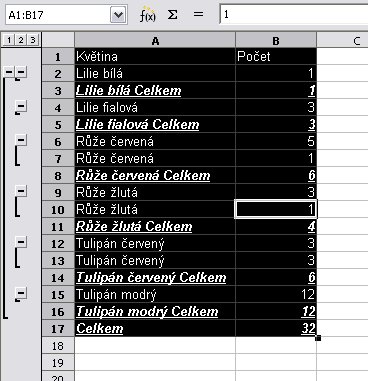
Task: Collapse the Tulipán červený group at row 12
Action: pyautogui.click(x=21, y=242)
